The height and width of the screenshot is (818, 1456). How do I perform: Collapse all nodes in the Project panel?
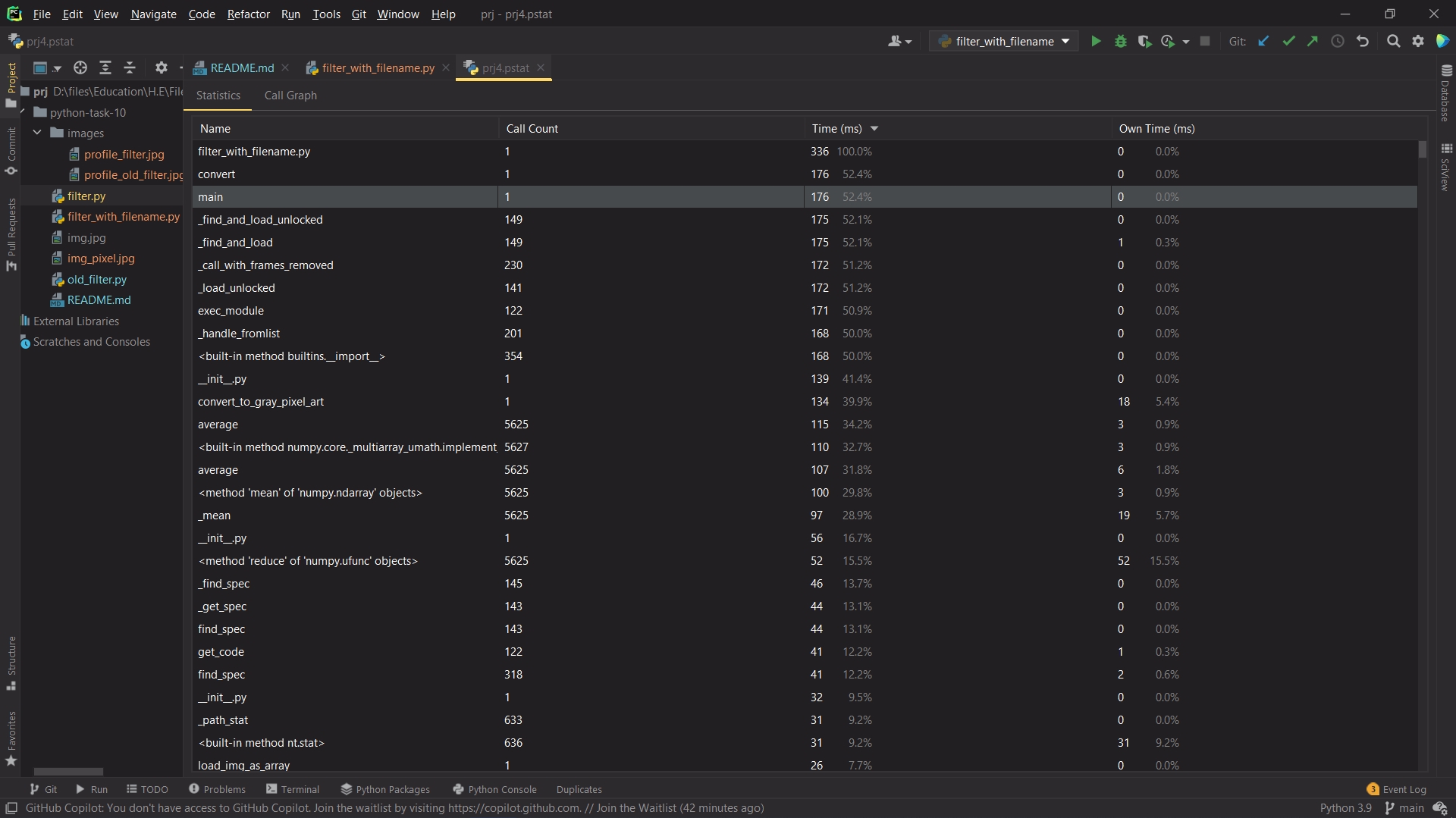(130, 67)
